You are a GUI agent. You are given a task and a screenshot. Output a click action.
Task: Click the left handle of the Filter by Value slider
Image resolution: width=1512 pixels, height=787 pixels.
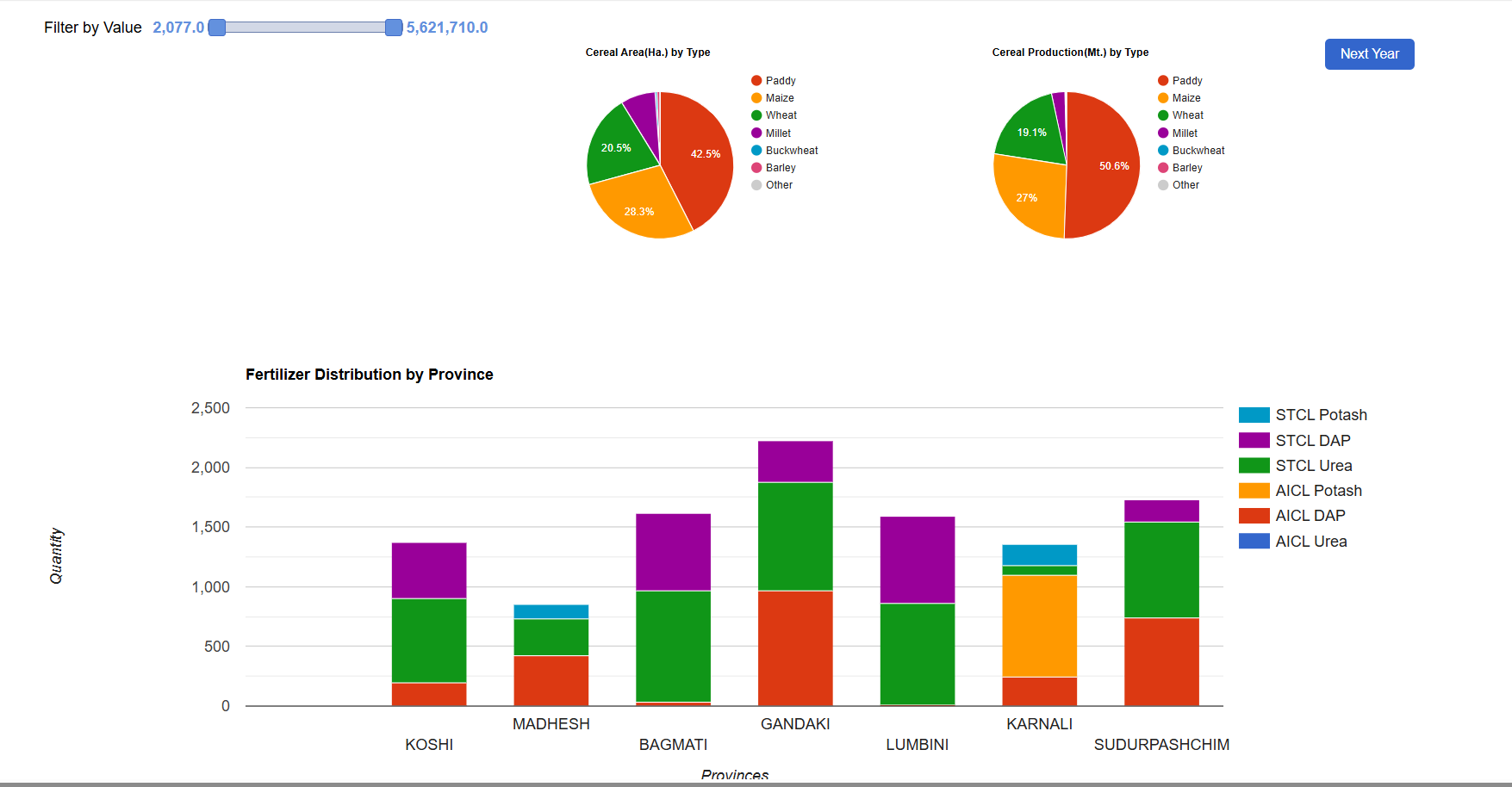pyautogui.click(x=216, y=28)
